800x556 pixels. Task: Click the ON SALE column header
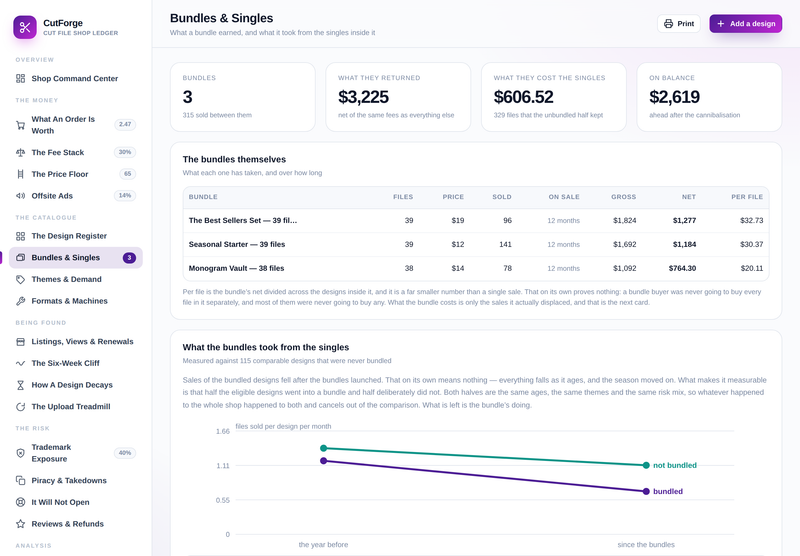point(564,197)
